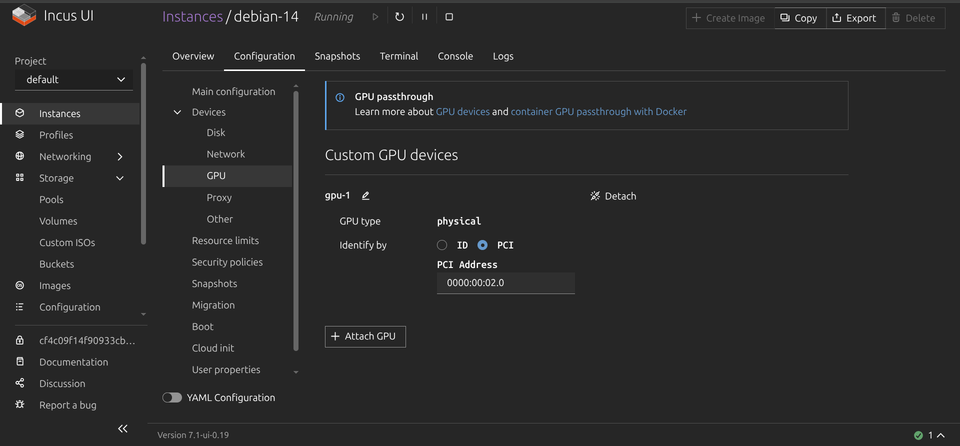The height and width of the screenshot is (446, 960).
Task: Open Snapshots in the configuration menu
Action: (214, 284)
